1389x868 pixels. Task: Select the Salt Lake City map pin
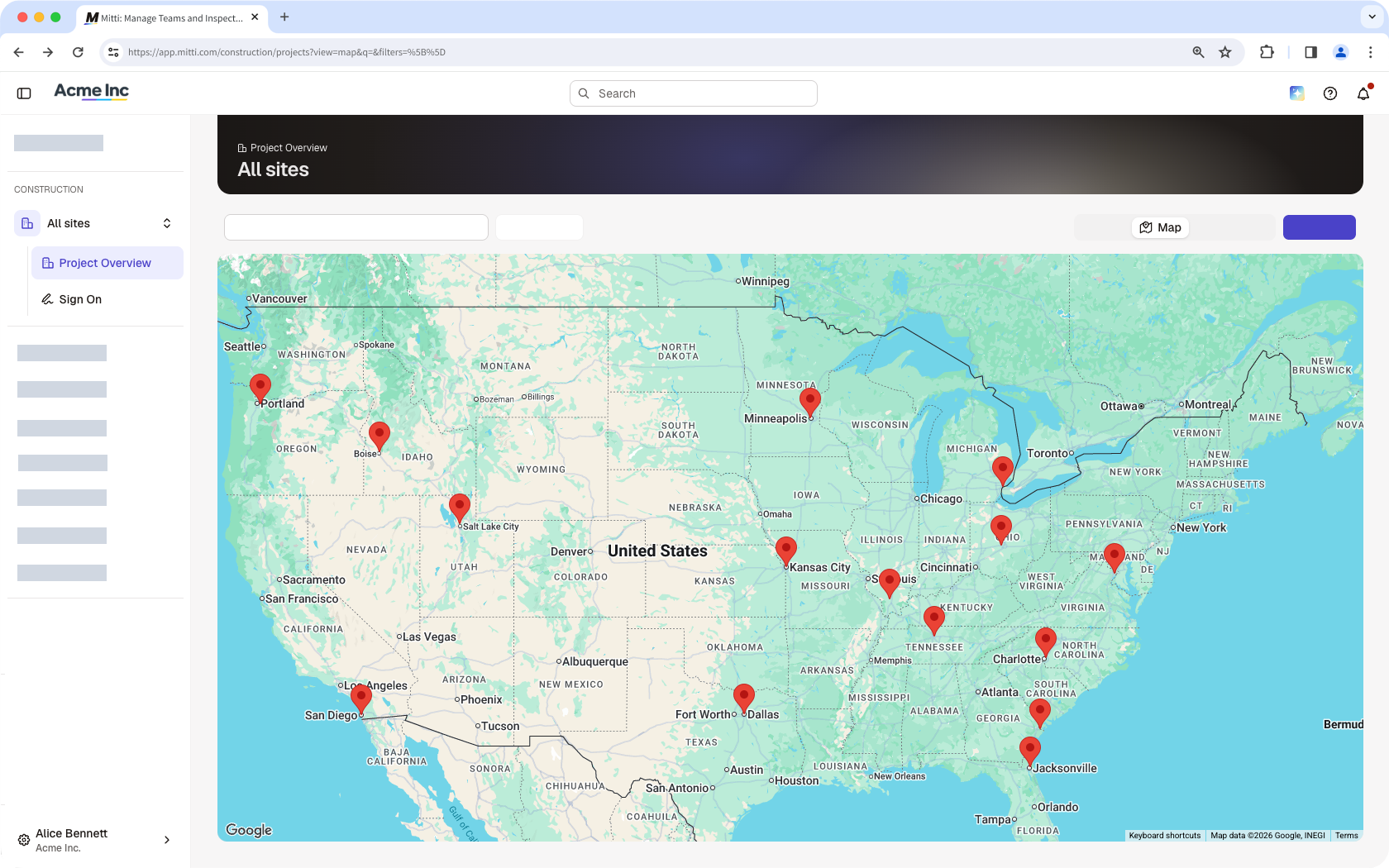[460, 508]
